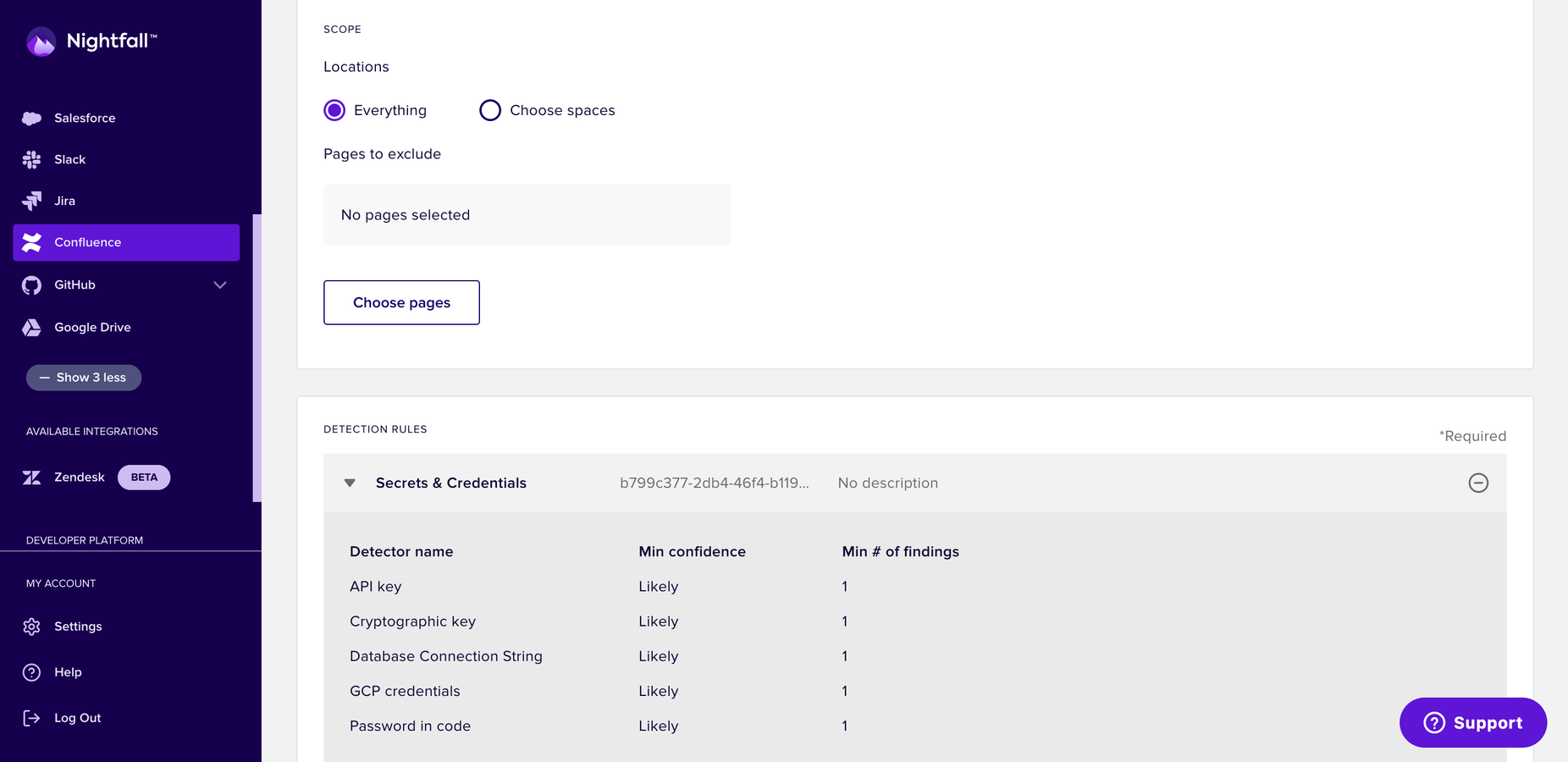The height and width of the screenshot is (762, 1568).
Task: Click the Min confidence column header
Action: [692, 551]
